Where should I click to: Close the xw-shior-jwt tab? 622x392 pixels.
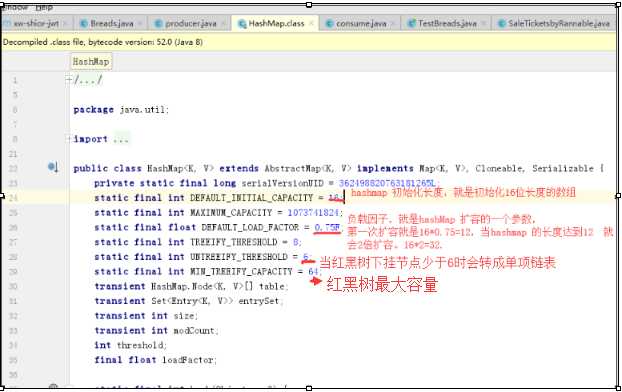[65, 23]
